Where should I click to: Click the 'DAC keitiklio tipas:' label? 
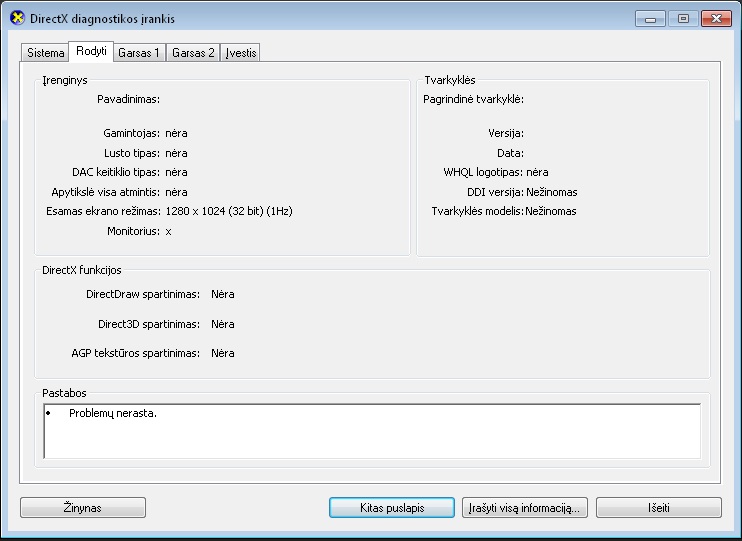[116, 172]
